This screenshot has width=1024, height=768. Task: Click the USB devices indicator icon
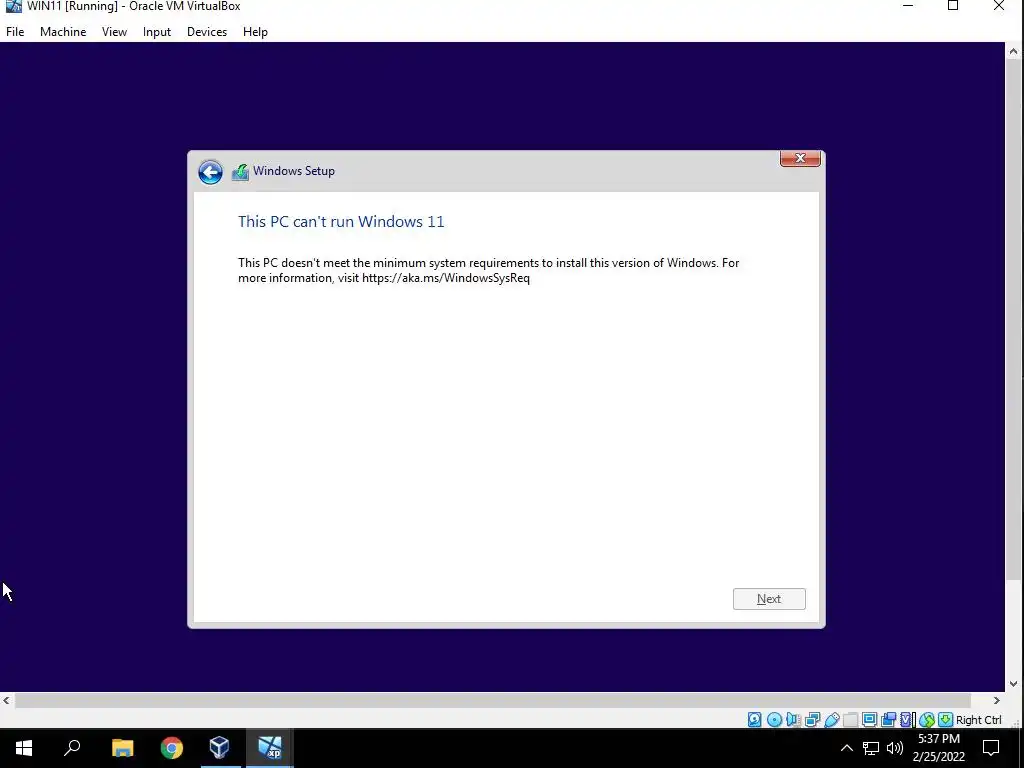[831, 720]
